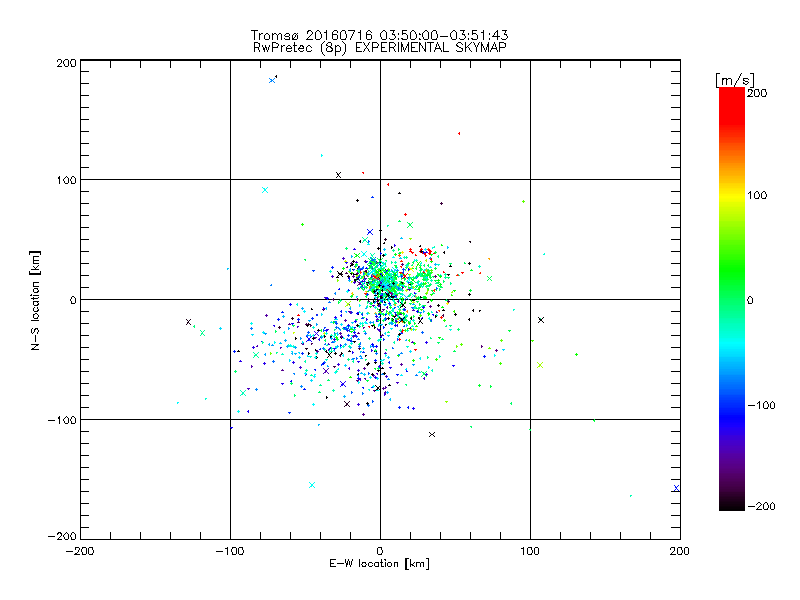Screen dimensions: 800x600
Task: Click the x-axis tick label '-200'
Action: coord(80,551)
